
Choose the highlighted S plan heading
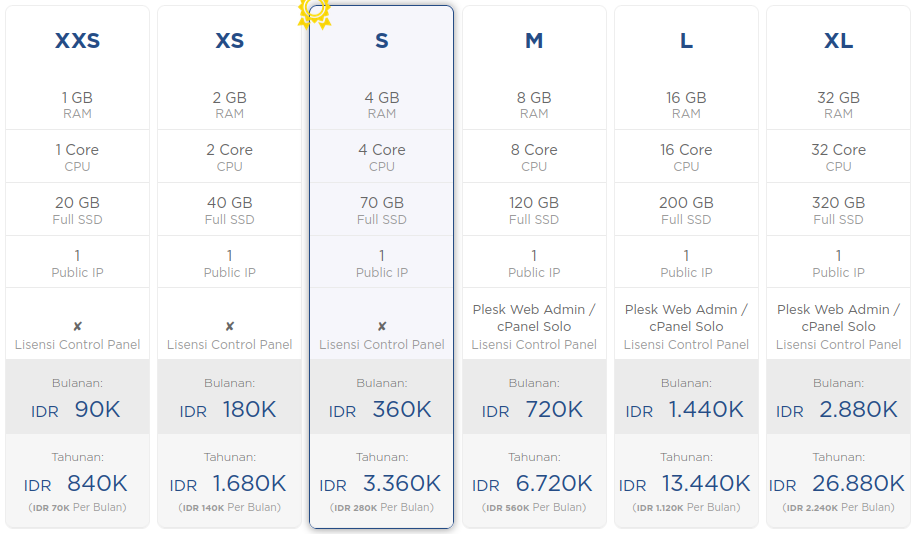[x=381, y=41]
